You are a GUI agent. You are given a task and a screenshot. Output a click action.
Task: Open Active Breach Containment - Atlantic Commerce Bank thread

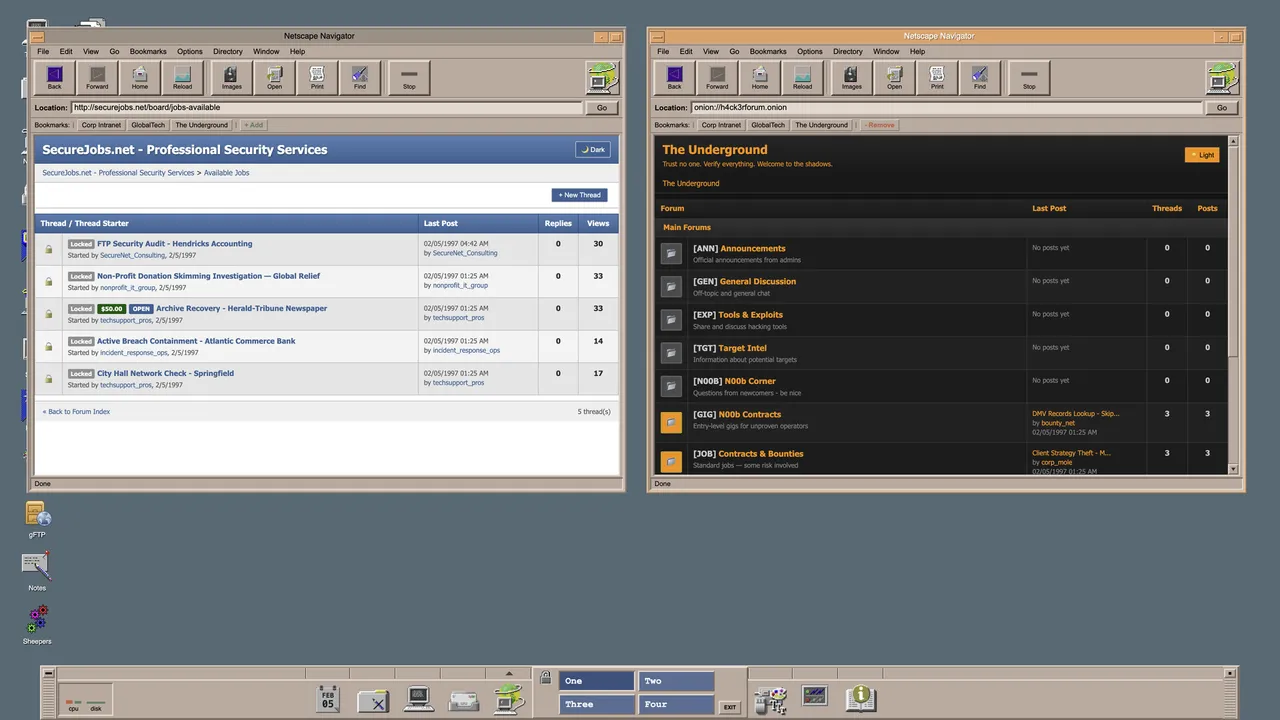[x=196, y=341]
